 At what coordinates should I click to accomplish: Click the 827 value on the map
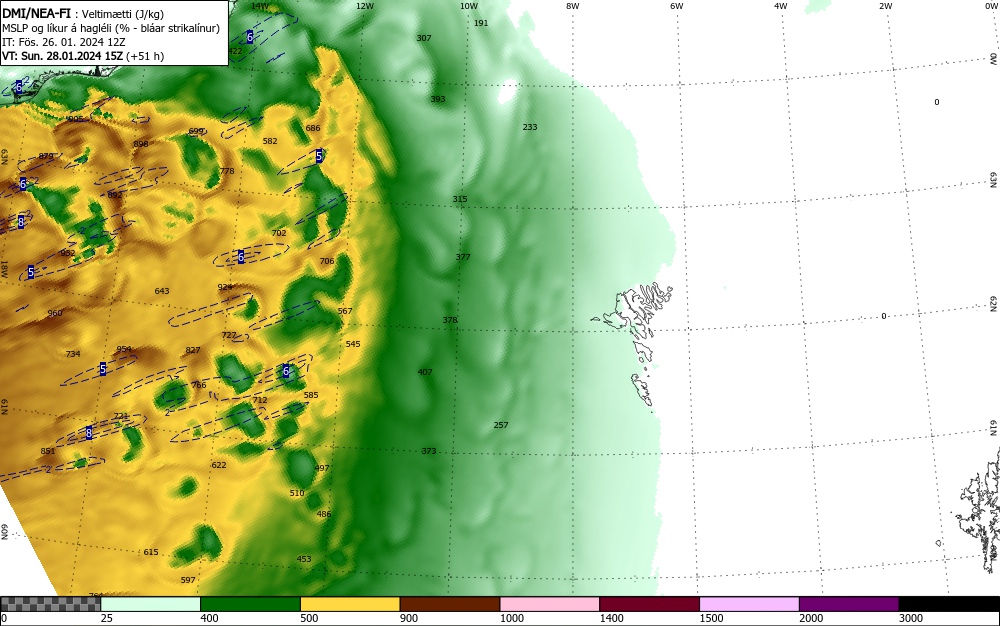193,351
